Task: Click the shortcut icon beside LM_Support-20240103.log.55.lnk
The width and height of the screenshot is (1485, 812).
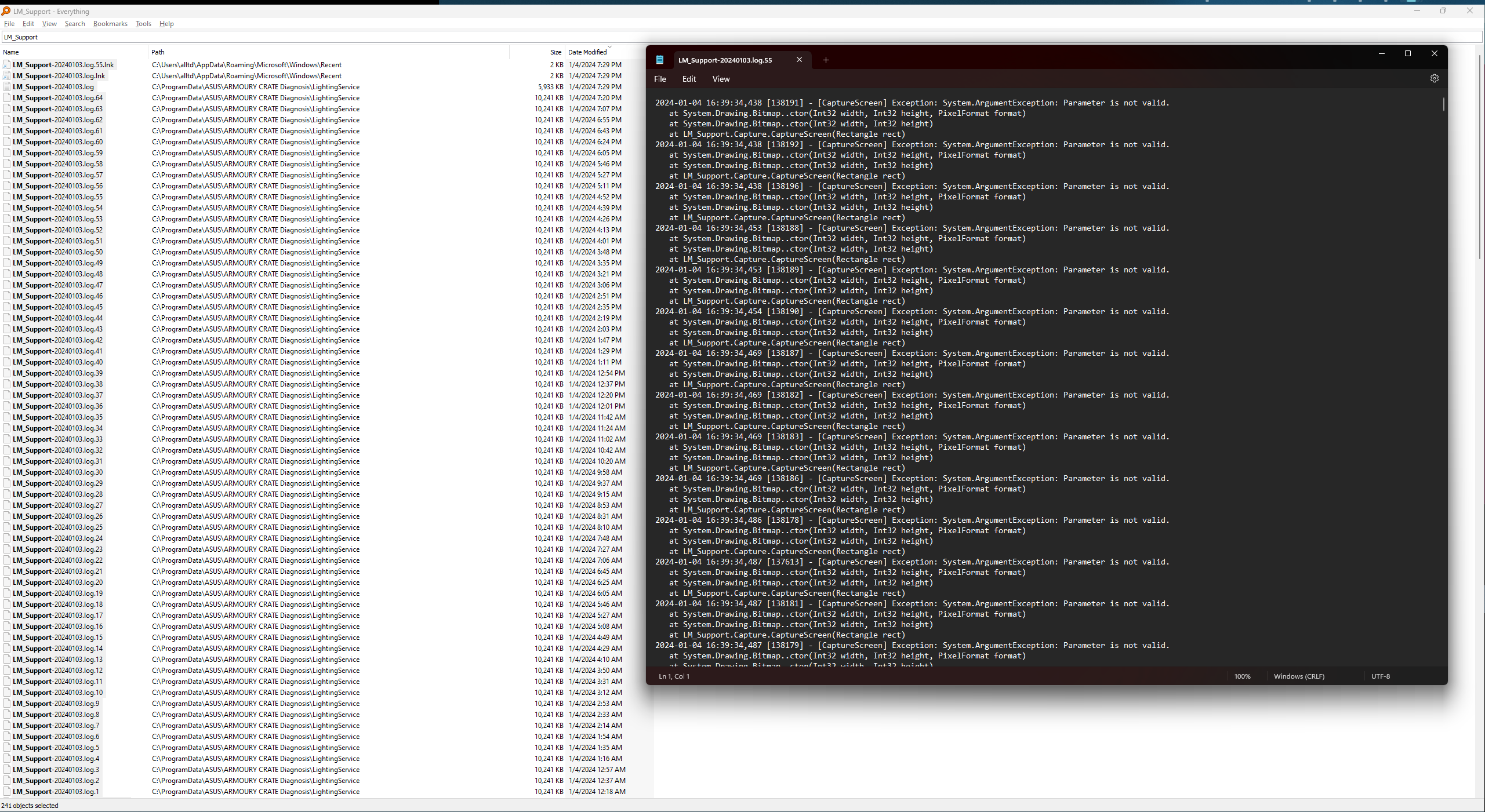Action: pos(6,64)
